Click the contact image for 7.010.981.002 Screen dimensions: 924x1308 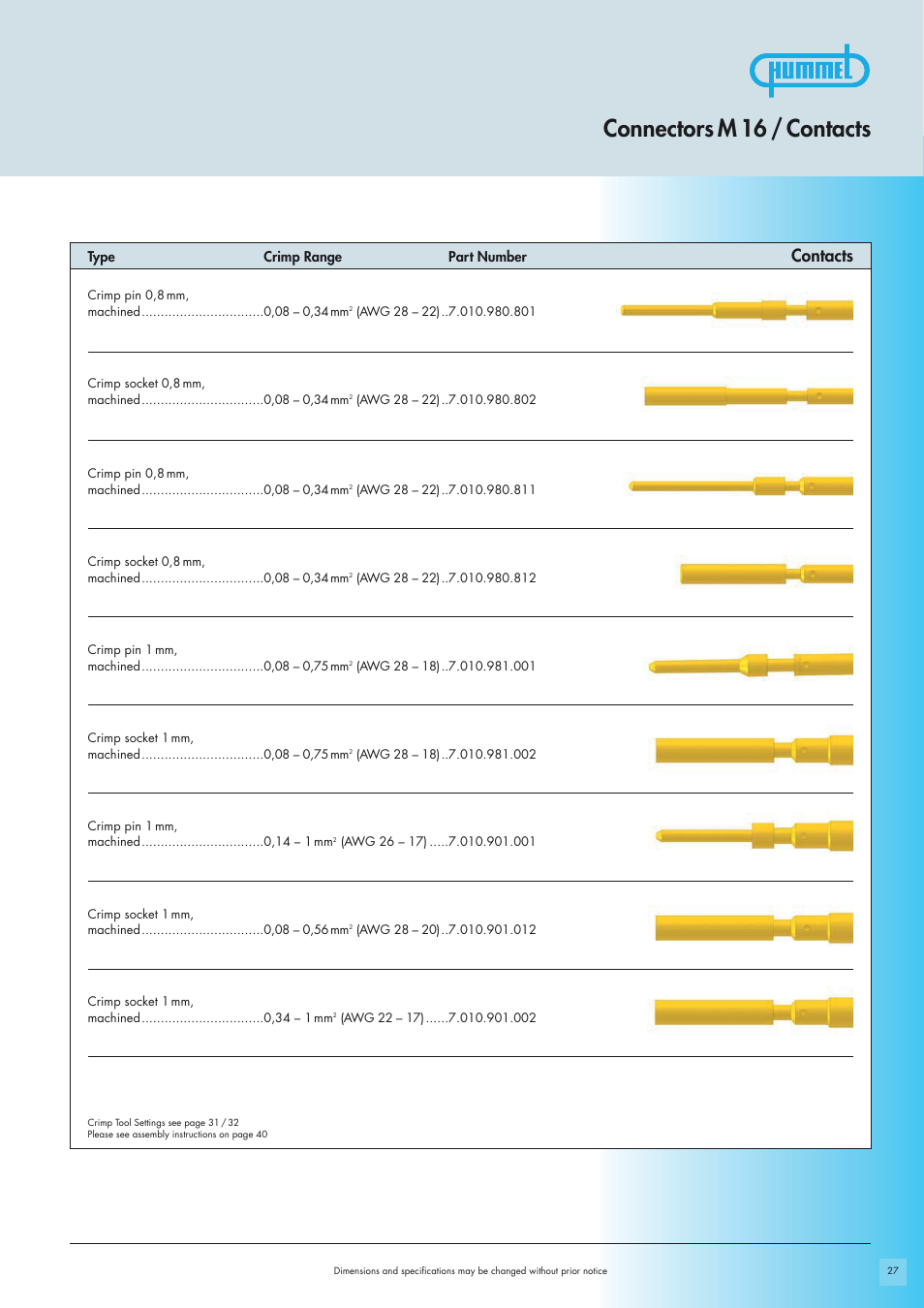(x=755, y=750)
